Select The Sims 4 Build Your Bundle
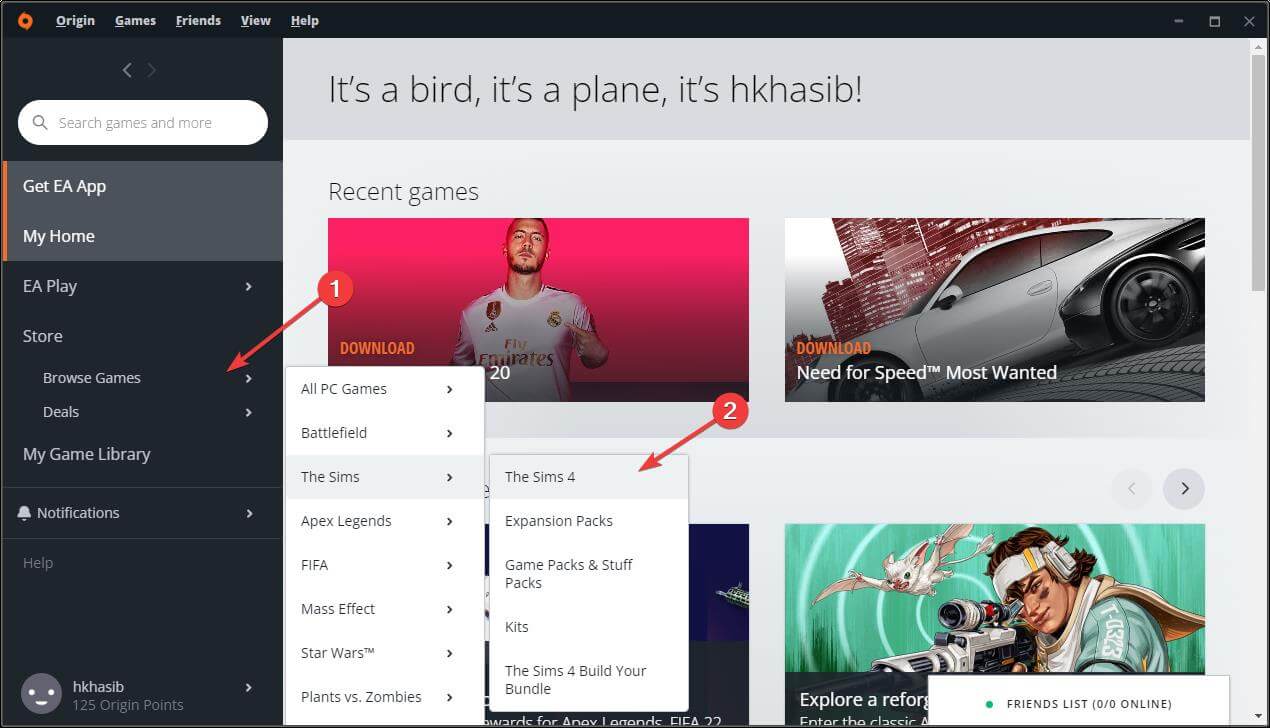The width and height of the screenshot is (1270, 728). (589, 680)
